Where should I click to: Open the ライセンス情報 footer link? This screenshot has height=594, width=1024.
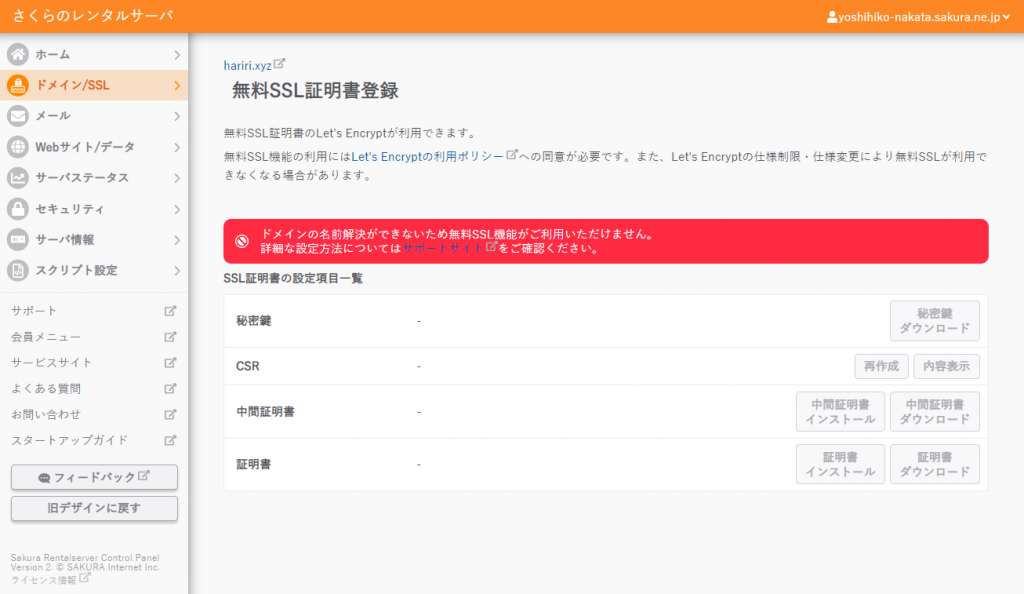tap(44, 580)
